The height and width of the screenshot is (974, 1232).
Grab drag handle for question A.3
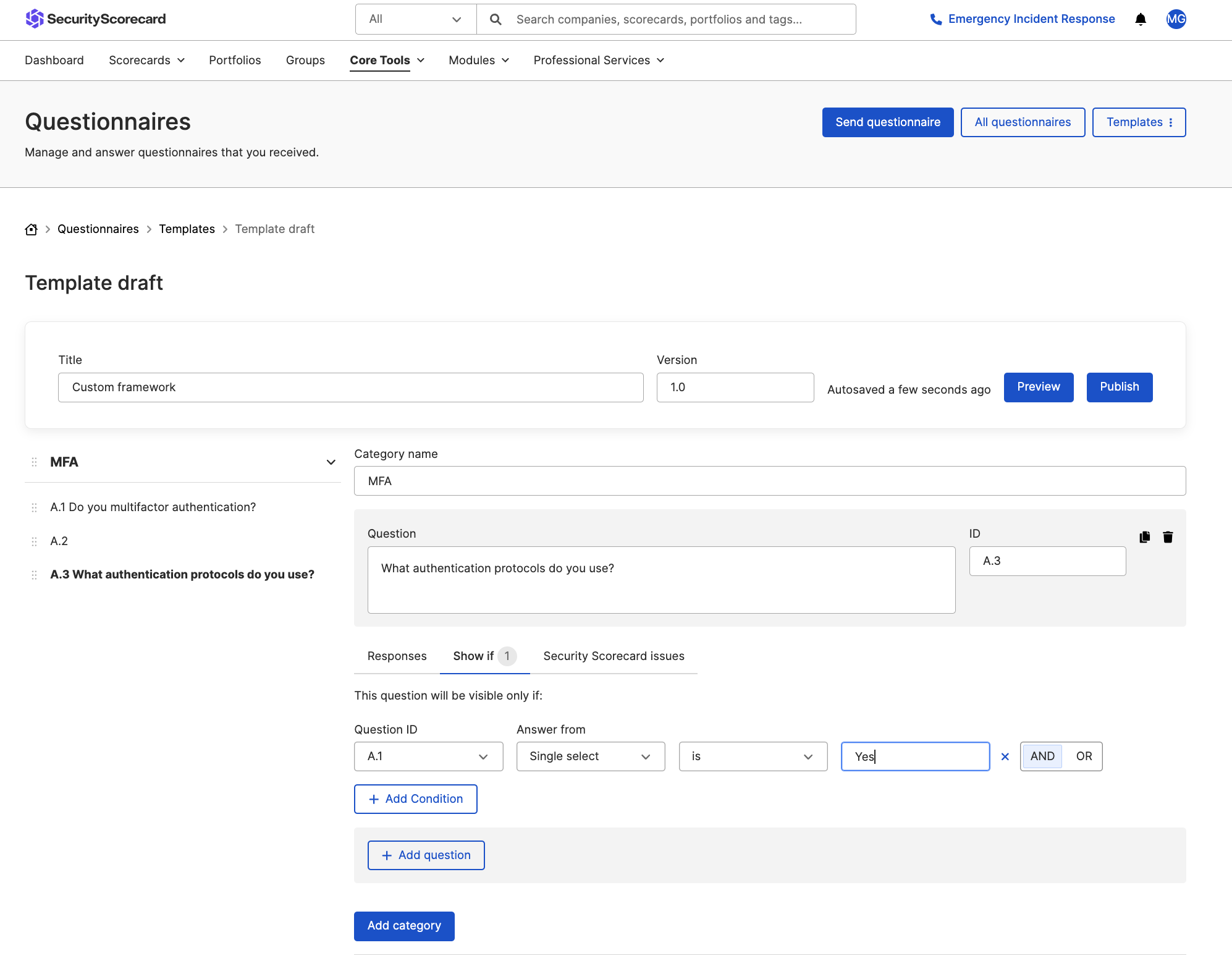pyautogui.click(x=34, y=575)
